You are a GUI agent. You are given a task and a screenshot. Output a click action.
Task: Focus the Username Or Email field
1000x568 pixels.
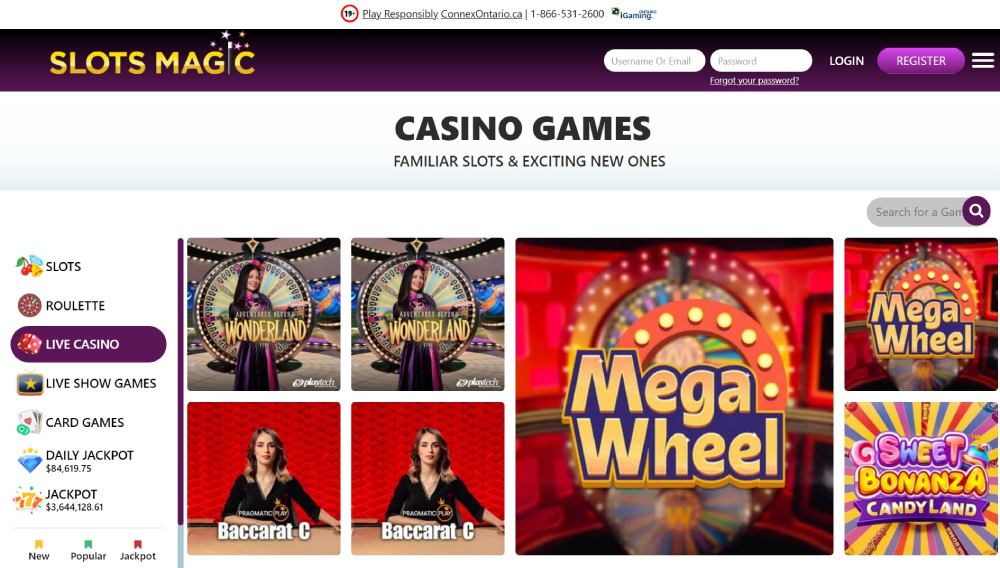point(654,61)
